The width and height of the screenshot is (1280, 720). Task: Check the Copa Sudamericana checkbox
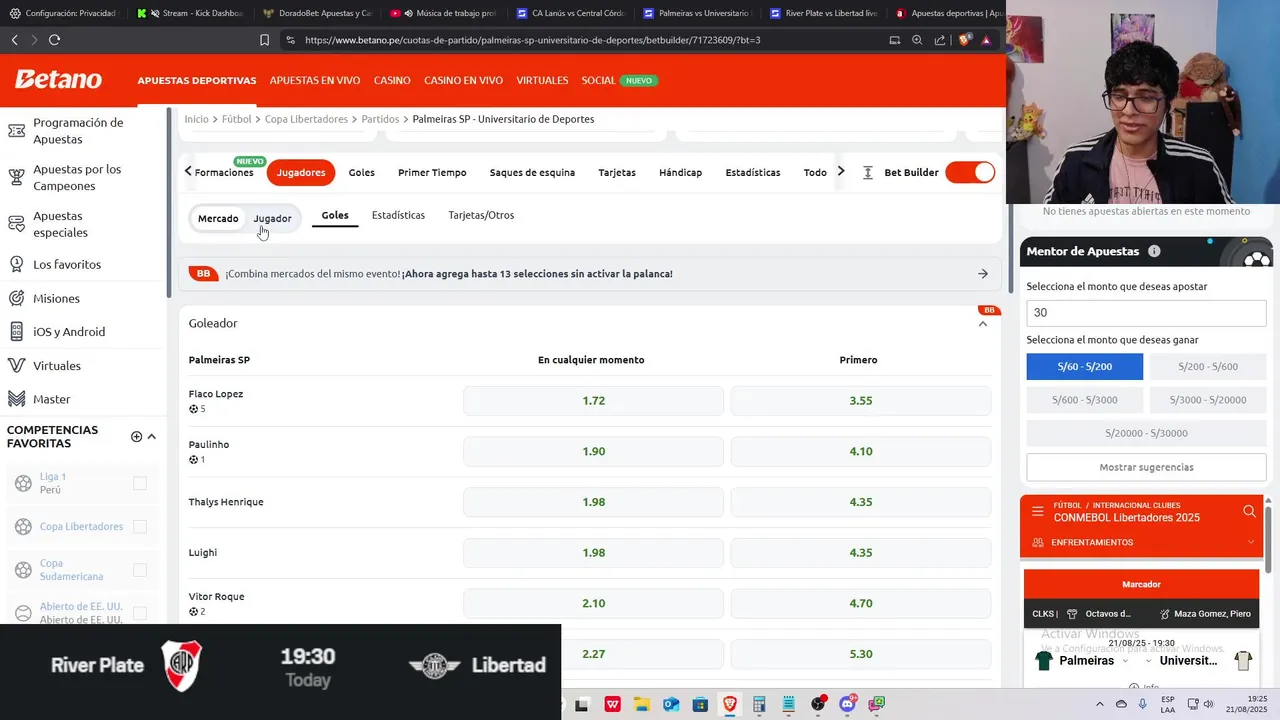pyautogui.click(x=140, y=569)
